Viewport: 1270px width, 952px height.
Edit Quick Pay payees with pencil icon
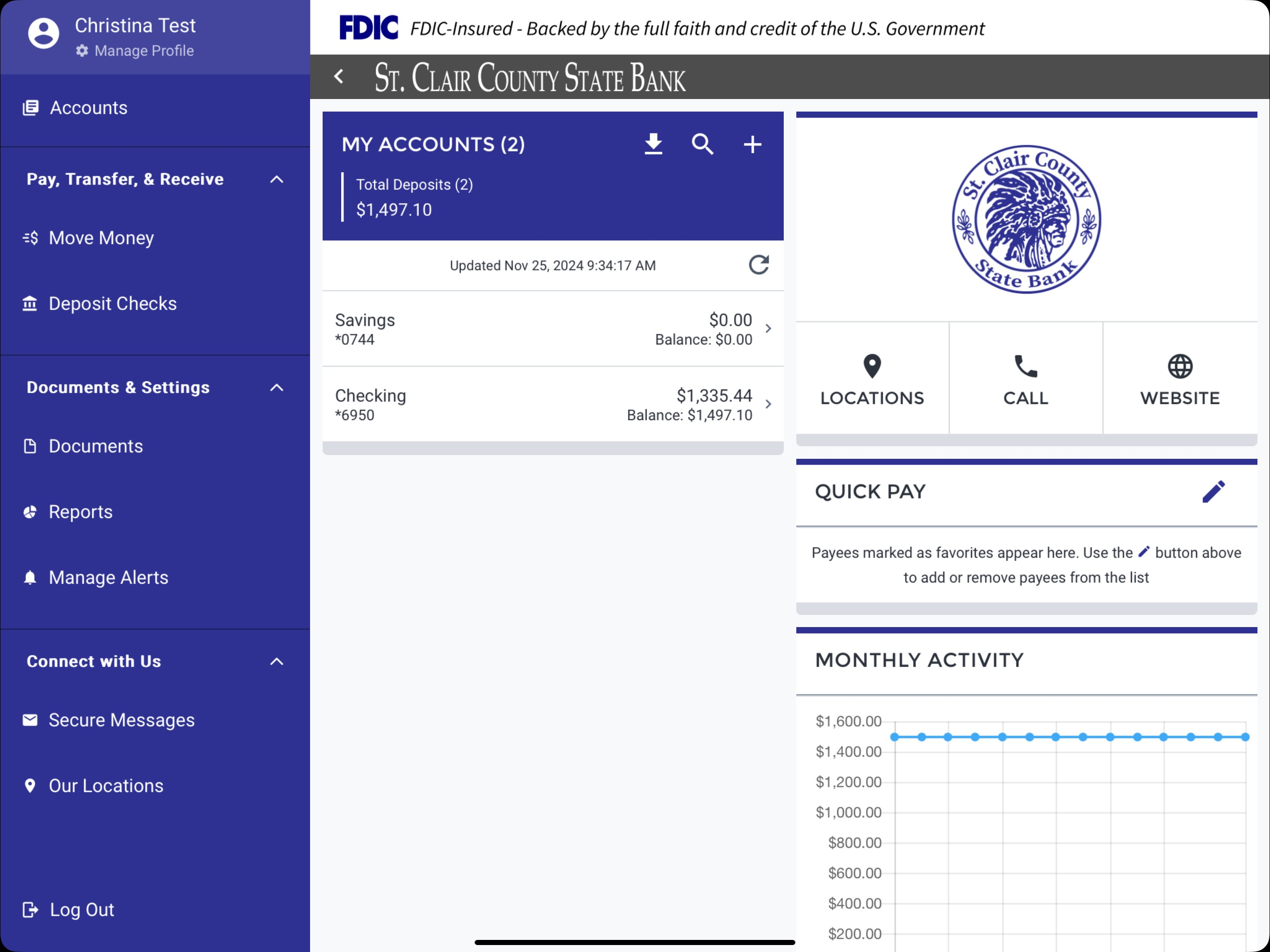(x=1214, y=491)
